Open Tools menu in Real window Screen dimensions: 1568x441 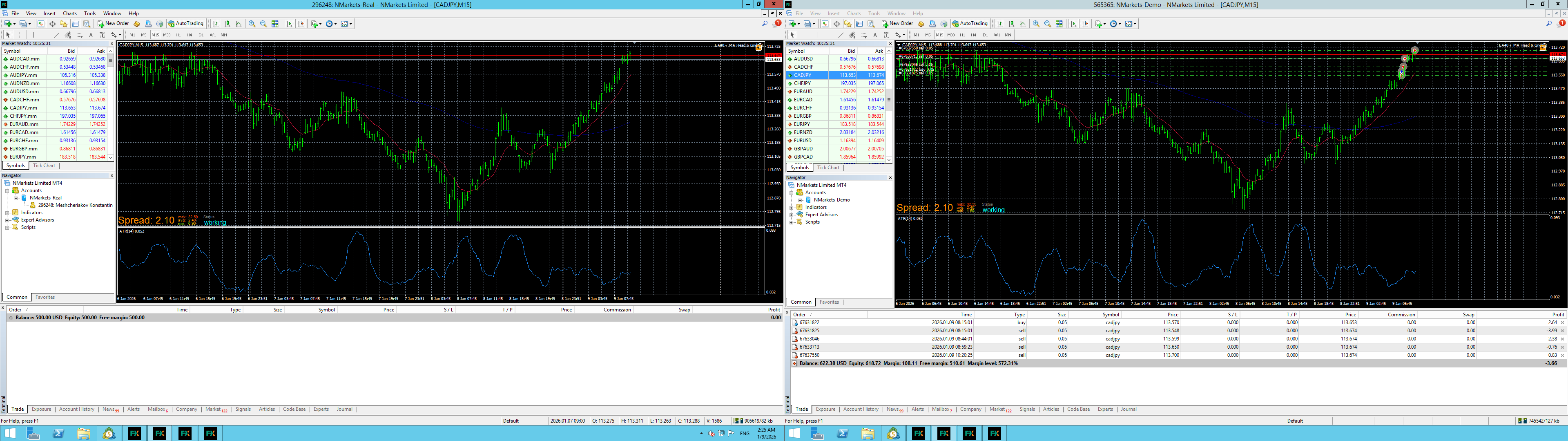click(x=90, y=13)
